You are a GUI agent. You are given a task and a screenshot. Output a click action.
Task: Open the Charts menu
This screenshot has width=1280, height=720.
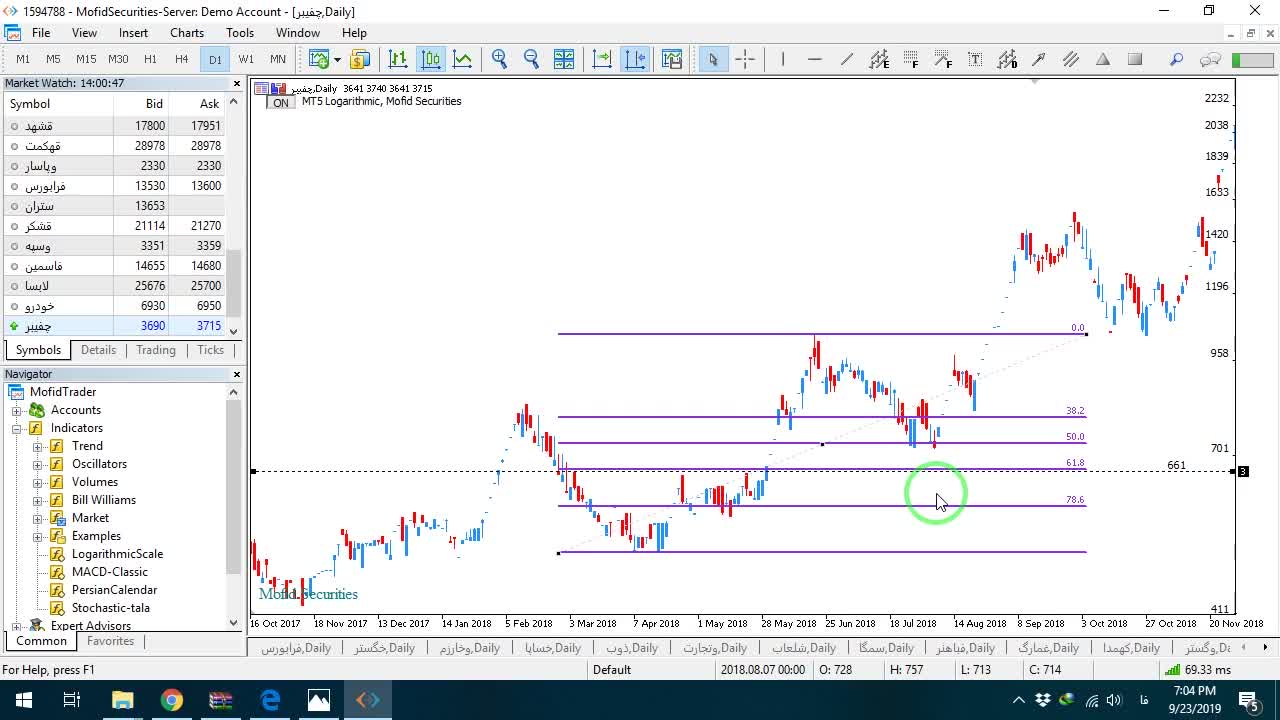pos(187,33)
